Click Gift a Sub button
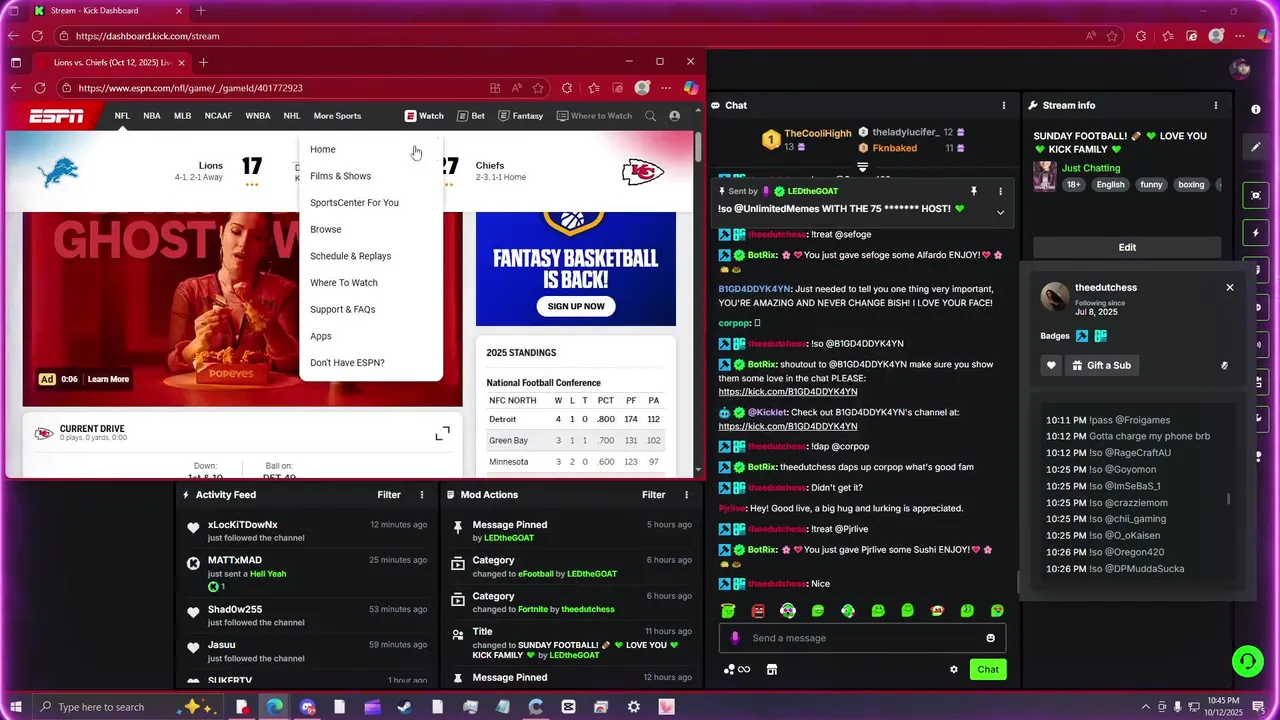 (x=1101, y=365)
